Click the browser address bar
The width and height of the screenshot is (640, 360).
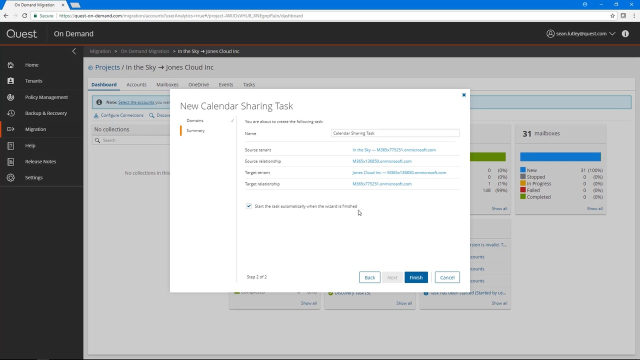coord(318,16)
